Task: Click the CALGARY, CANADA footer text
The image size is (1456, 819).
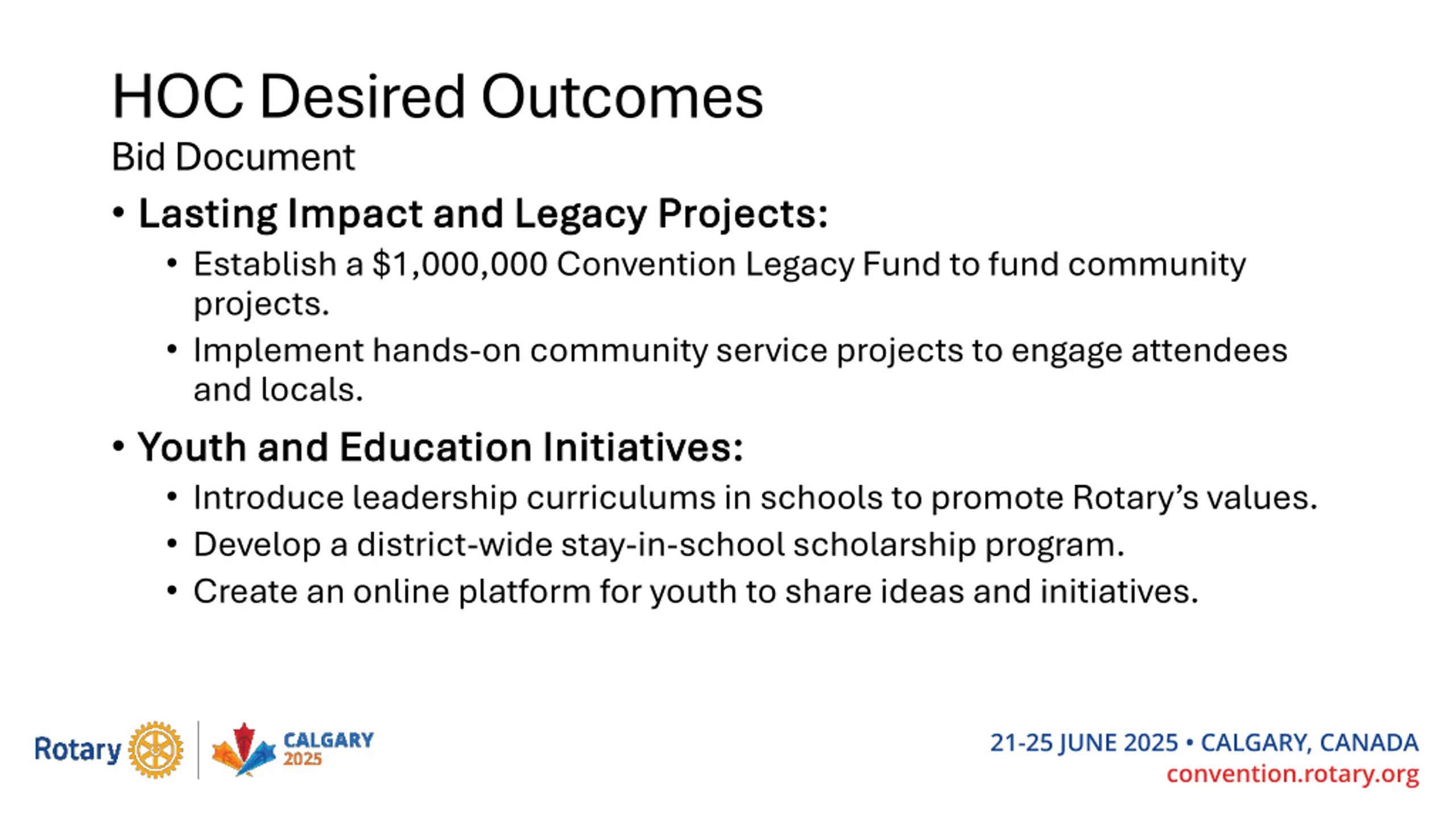Action: click(1309, 743)
